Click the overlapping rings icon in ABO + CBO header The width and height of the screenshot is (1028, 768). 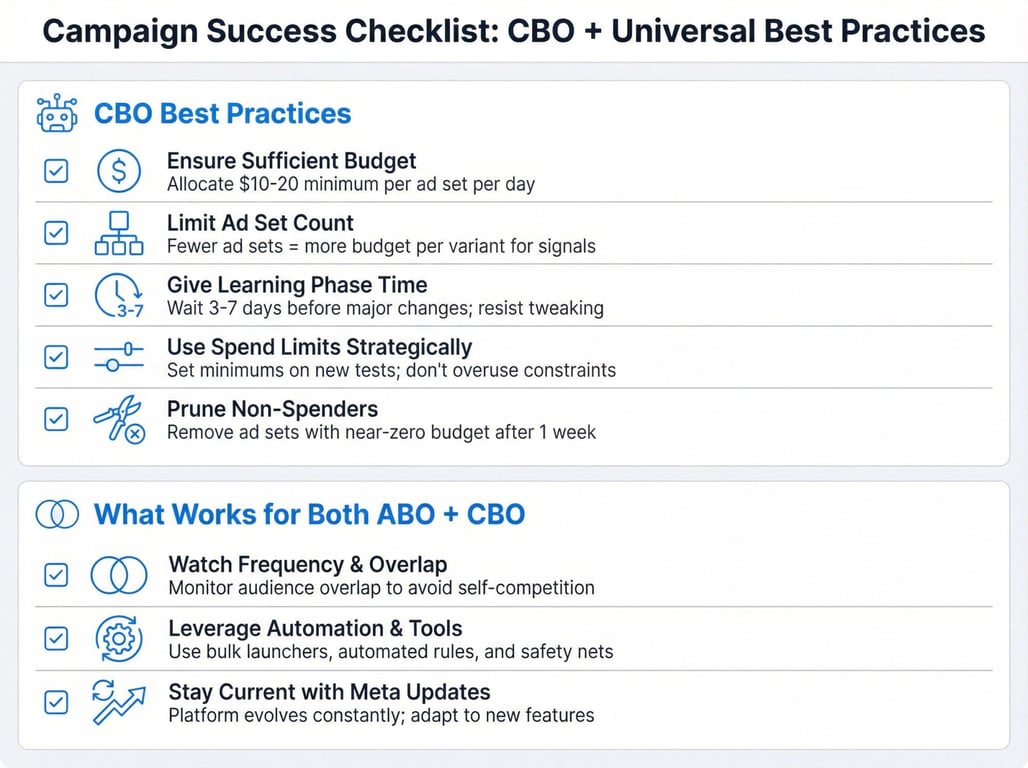tap(57, 515)
